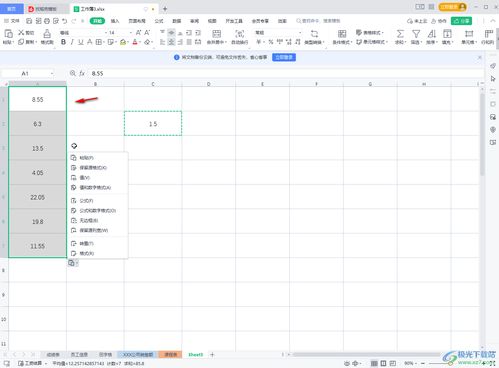Open a new document tab with plus
Viewport: 499px width, 368px height.
click(165, 9)
